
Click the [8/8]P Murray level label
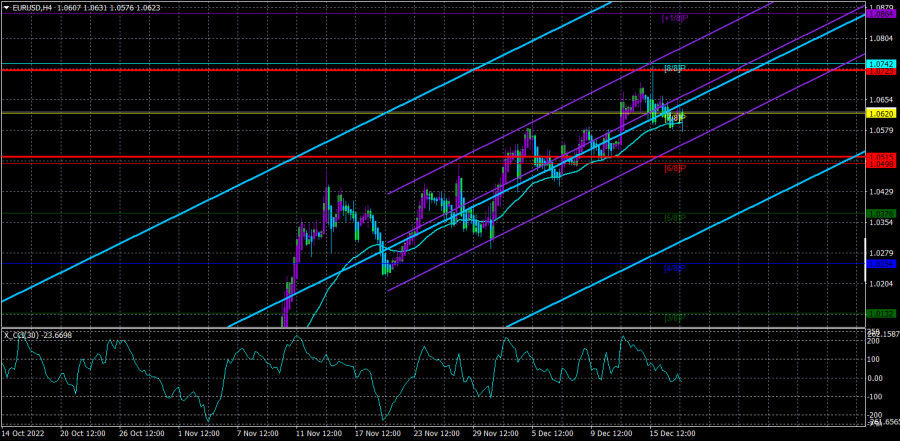point(672,69)
